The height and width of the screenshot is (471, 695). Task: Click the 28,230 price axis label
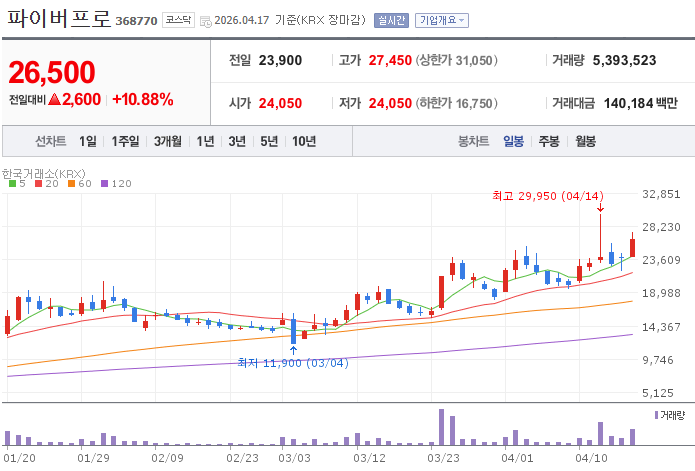[661, 227]
